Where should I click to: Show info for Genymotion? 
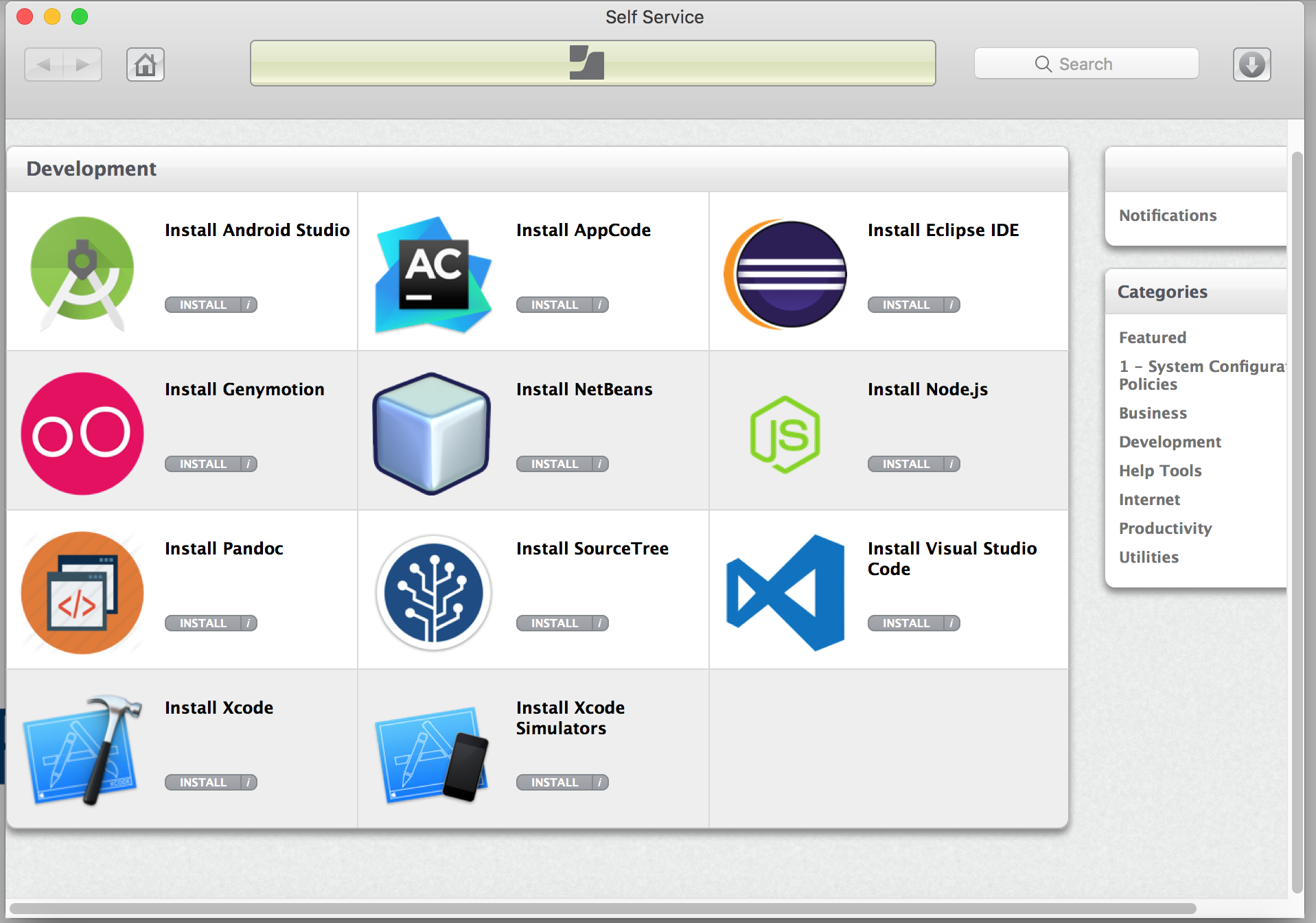(249, 464)
